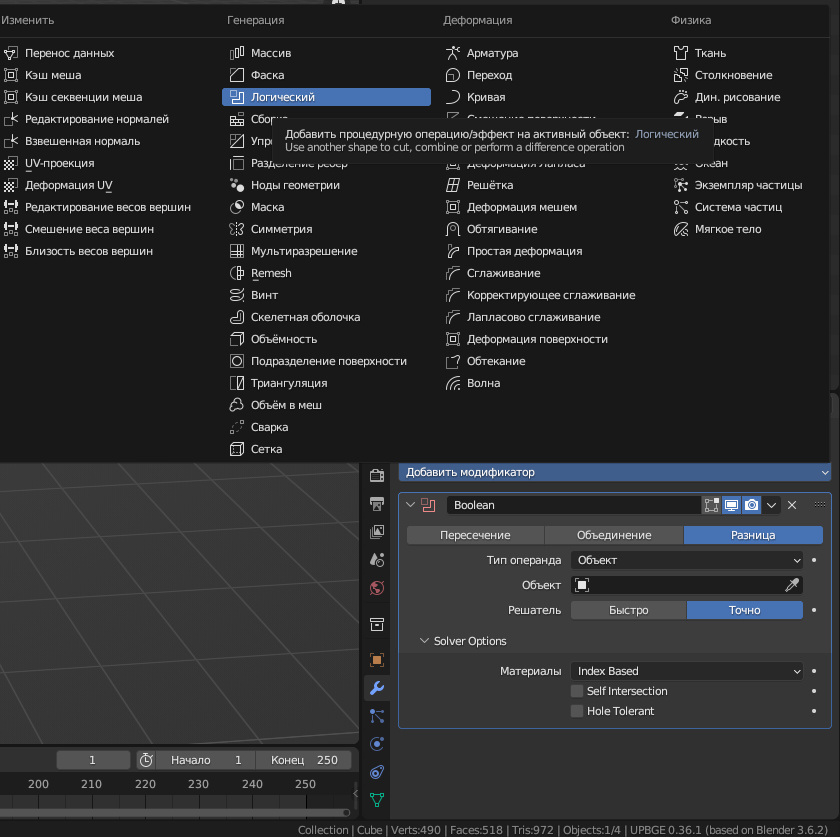The image size is (840, 837).
Task: Click the Объект selection field
Action: [687, 585]
